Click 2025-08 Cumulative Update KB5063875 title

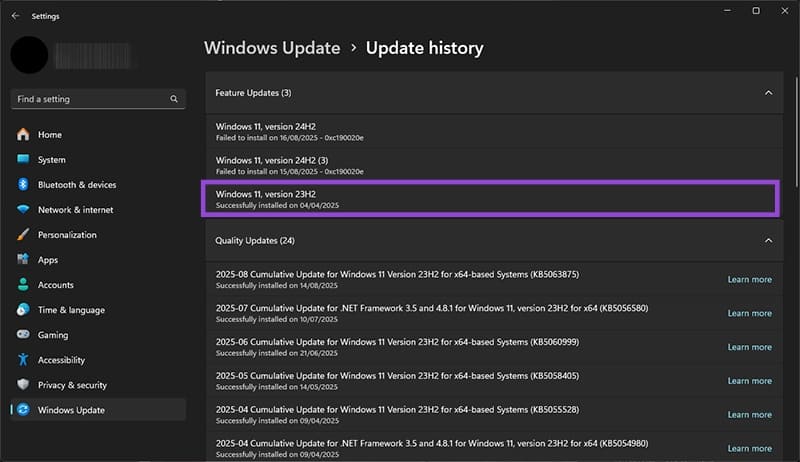(397, 274)
